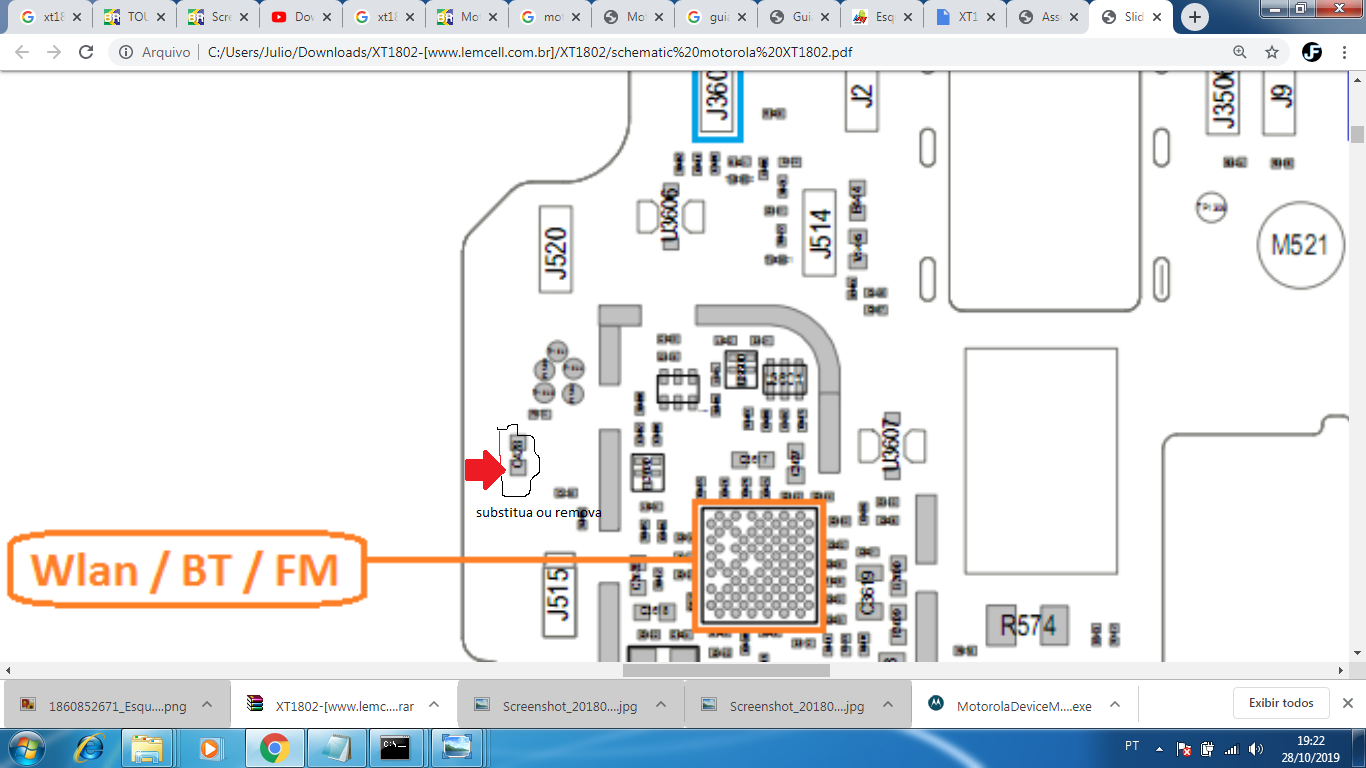Click the Wlan / BT / FM label
Image resolution: width=1366 pixels, height=768 pixels.
coord(185,571)
